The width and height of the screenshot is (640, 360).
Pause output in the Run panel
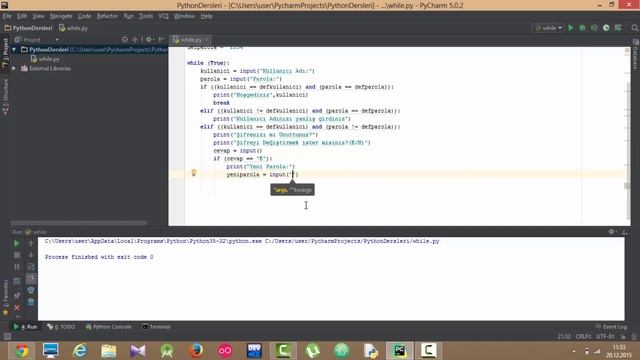(x=17, y=267)
